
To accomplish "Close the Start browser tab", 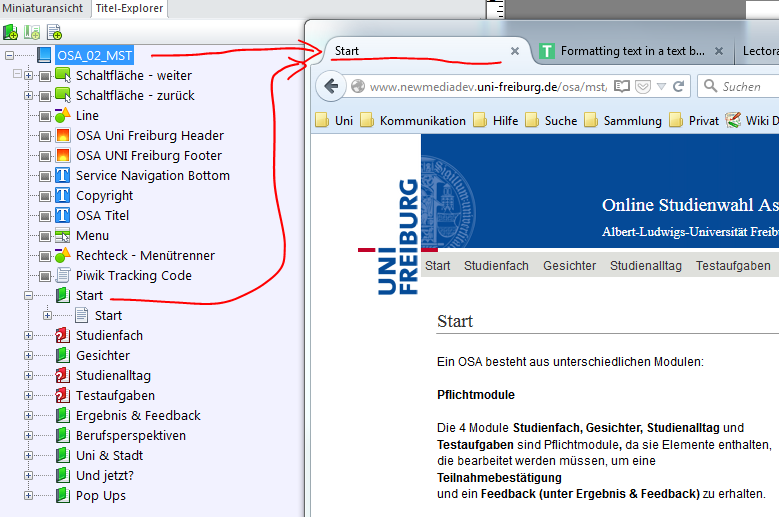I will tap(515, 51).
